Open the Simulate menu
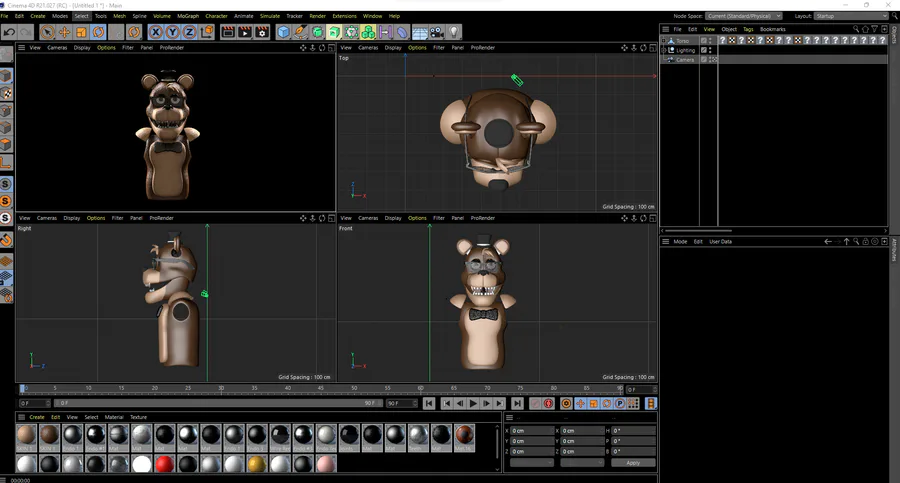Viewport: 900px width, 483px height. coord(270,16)
